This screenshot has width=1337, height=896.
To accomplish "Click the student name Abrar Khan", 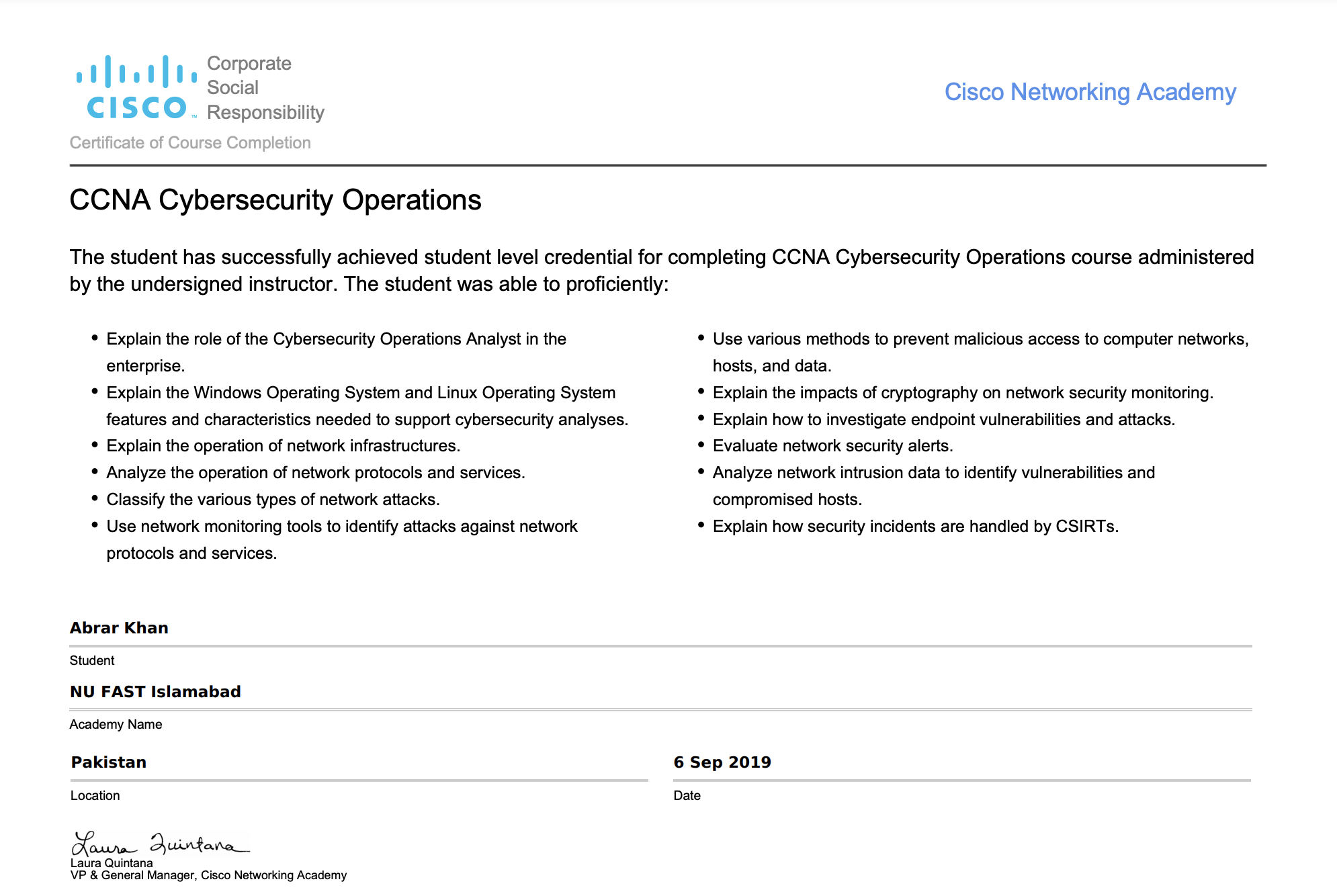I will (x=119, y=628).
